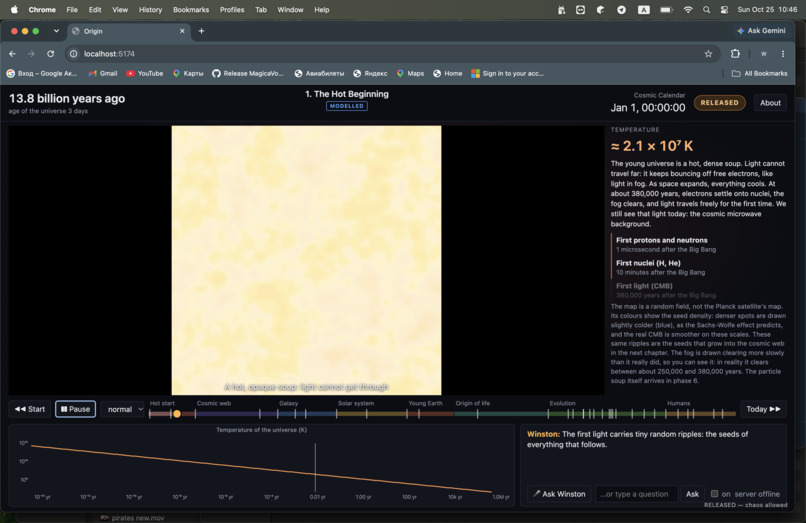Click Young Earth label on timeline
806x523 pixels.
tap(425, 403)
